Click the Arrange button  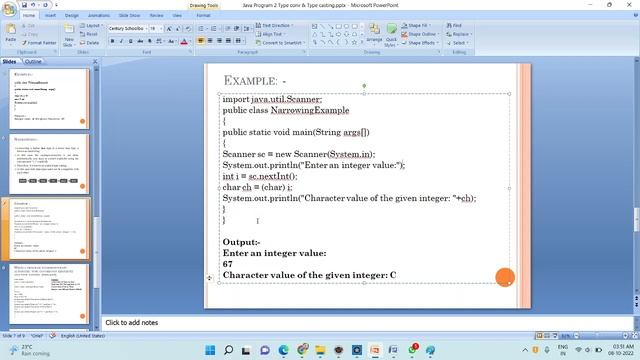374,33
